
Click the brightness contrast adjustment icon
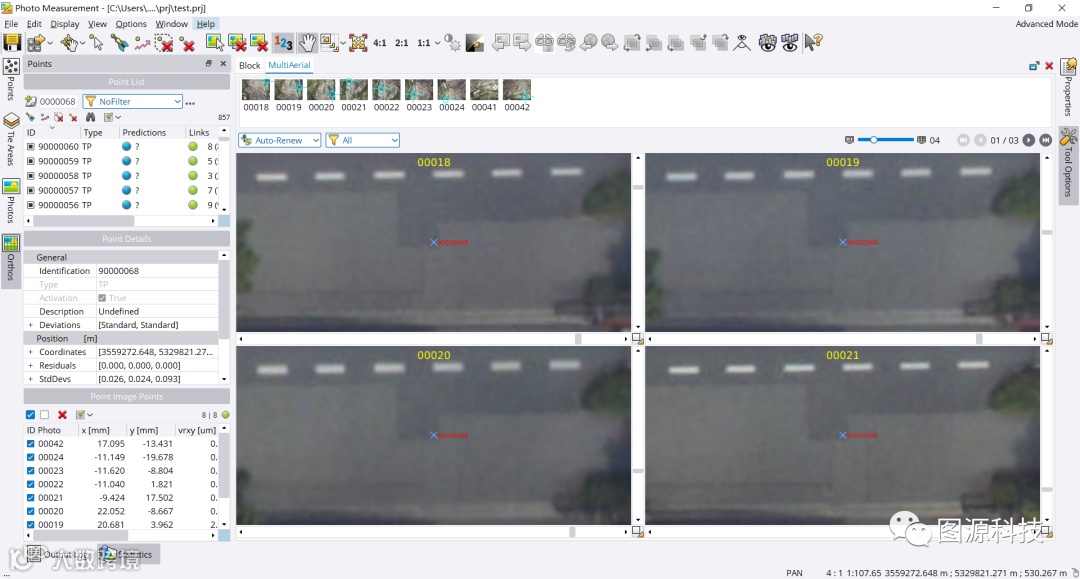453,43
